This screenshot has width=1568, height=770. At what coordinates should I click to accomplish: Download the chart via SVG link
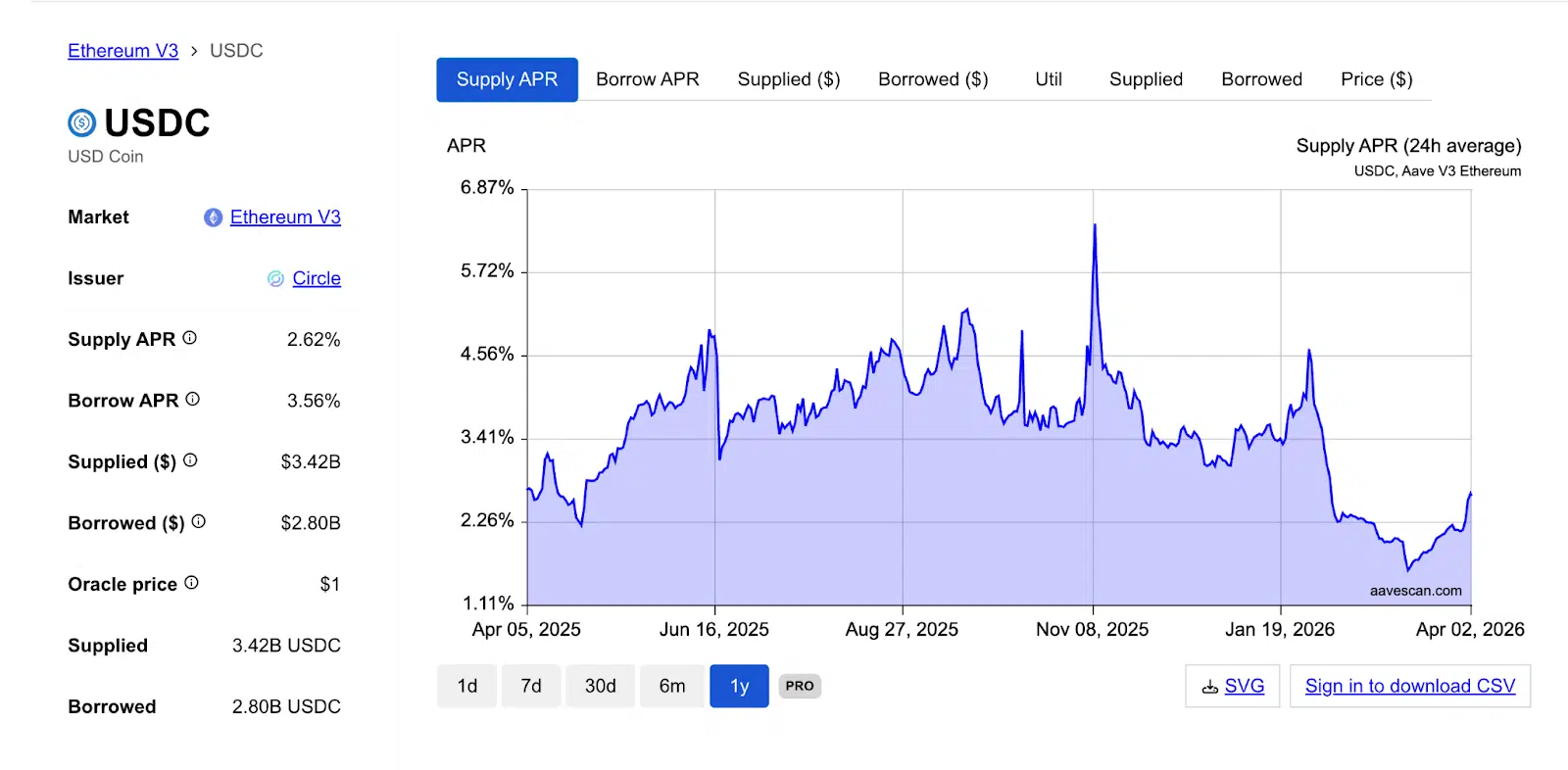[x=1233, y=686]
